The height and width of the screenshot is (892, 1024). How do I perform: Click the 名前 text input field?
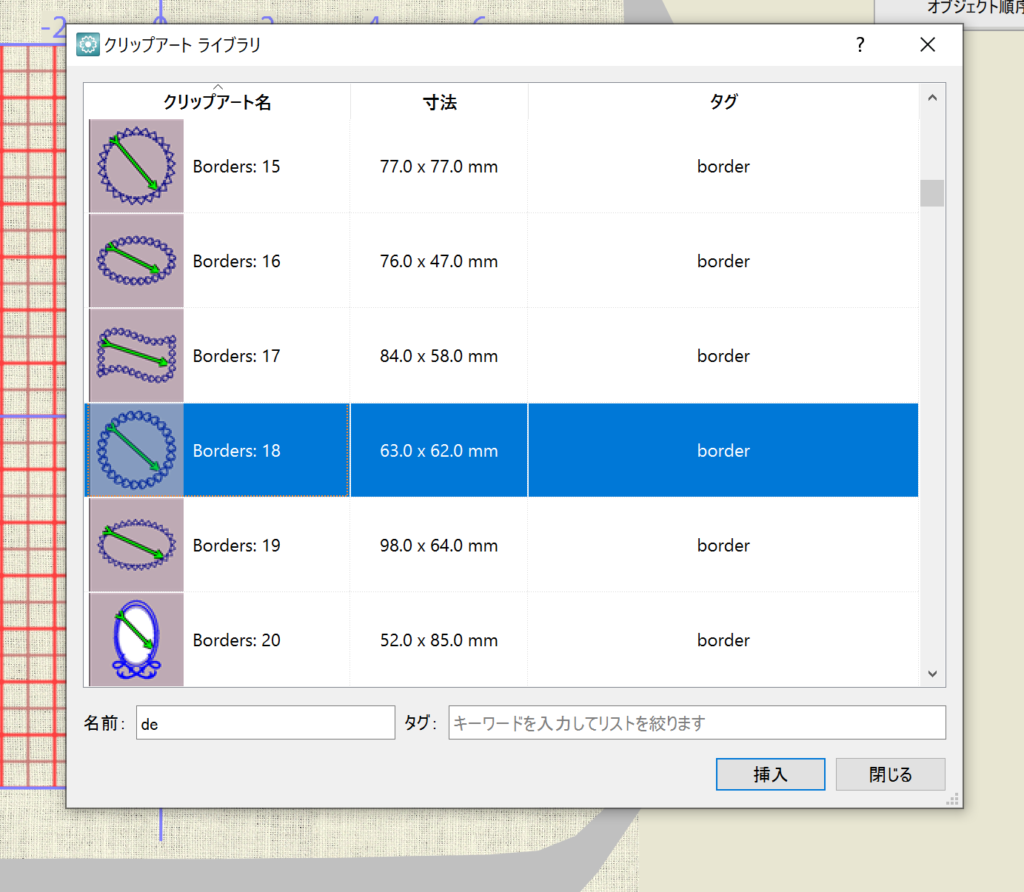(x=265, y=723)
